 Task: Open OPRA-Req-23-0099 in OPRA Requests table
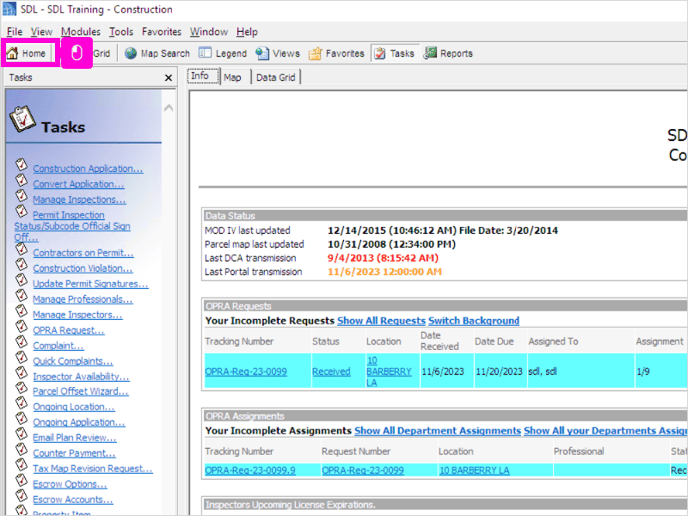(x=246, y=372)
